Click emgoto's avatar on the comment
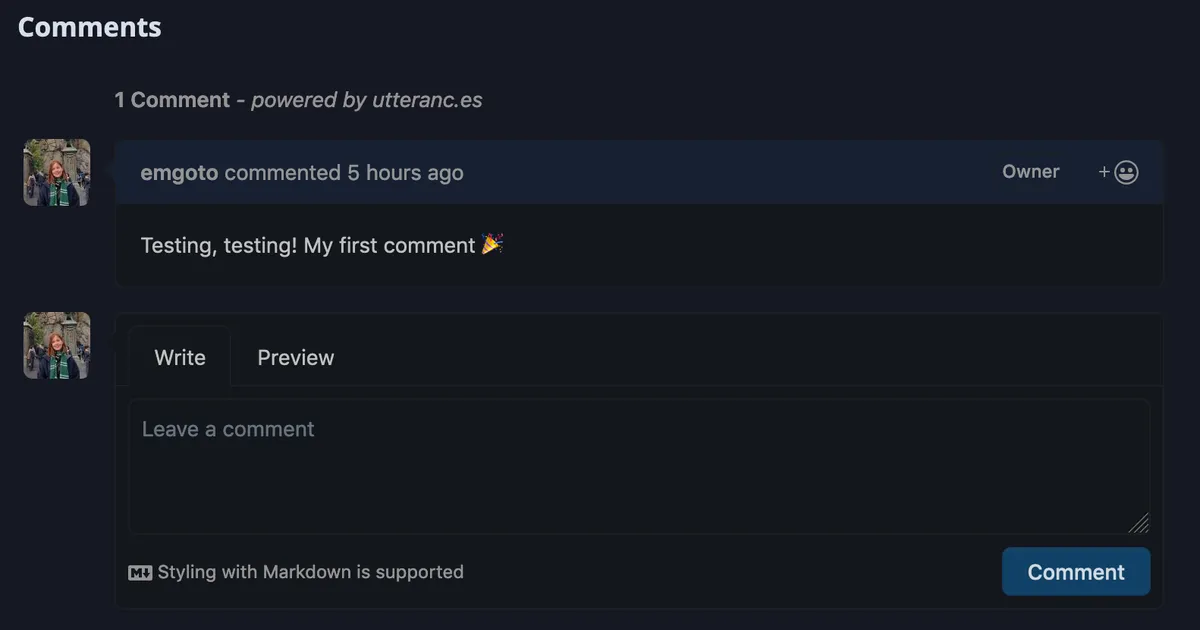Screen dimensions: 1200x630 click(x=56, y=171)
